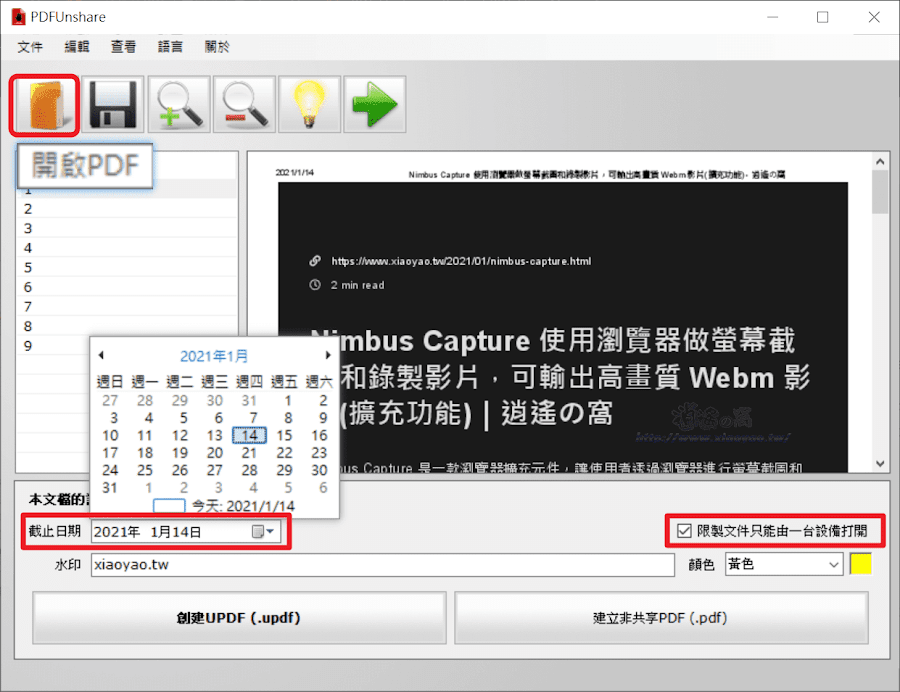
Task: Pick January 13 in the calendar
Action: tap(215, 436)
